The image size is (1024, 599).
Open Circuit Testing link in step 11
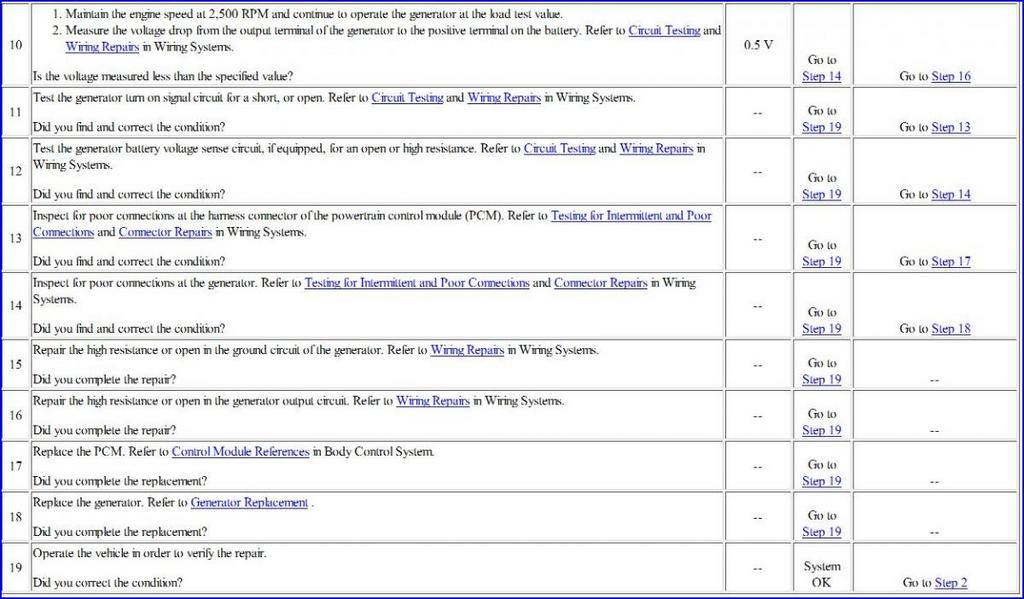[408, 98]
